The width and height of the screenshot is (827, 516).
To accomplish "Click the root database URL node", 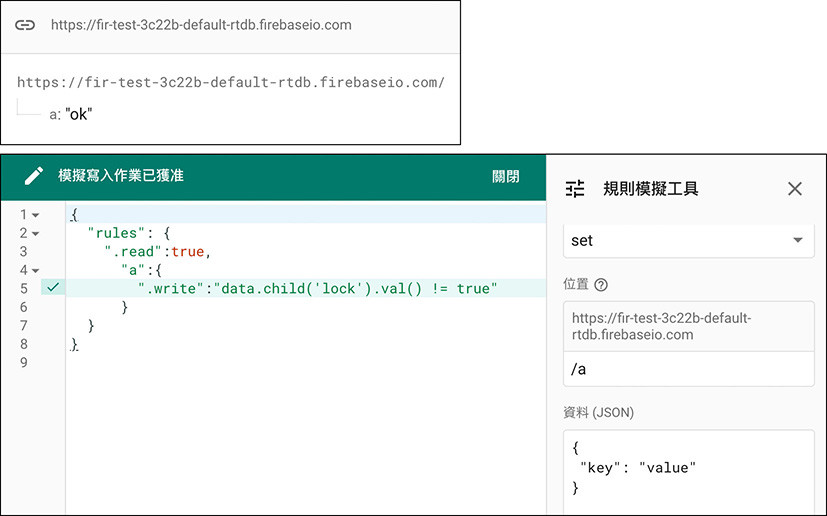I will pyautogui.click(x=231, y=82).
